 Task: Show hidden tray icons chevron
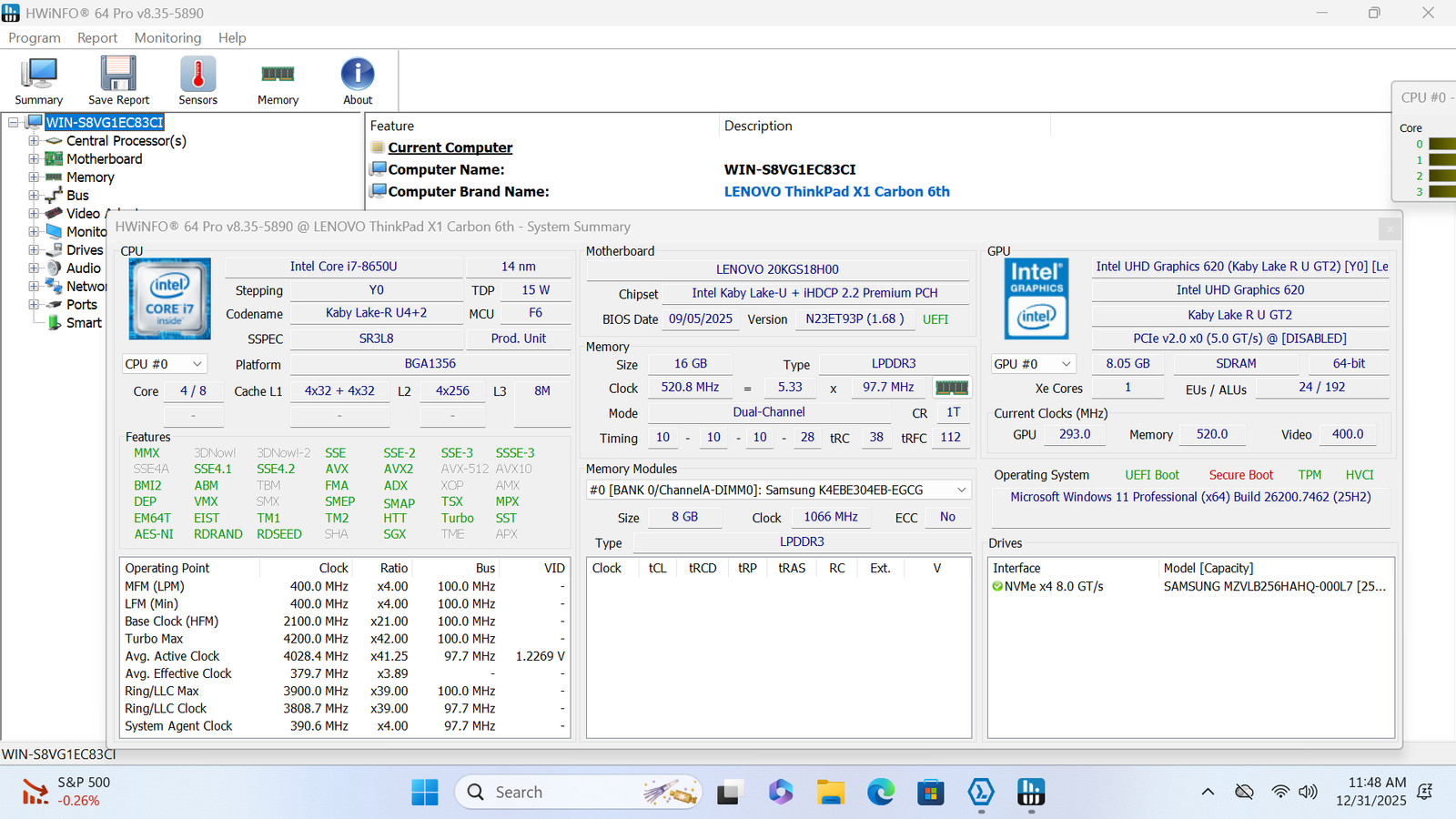[1208, 792]
